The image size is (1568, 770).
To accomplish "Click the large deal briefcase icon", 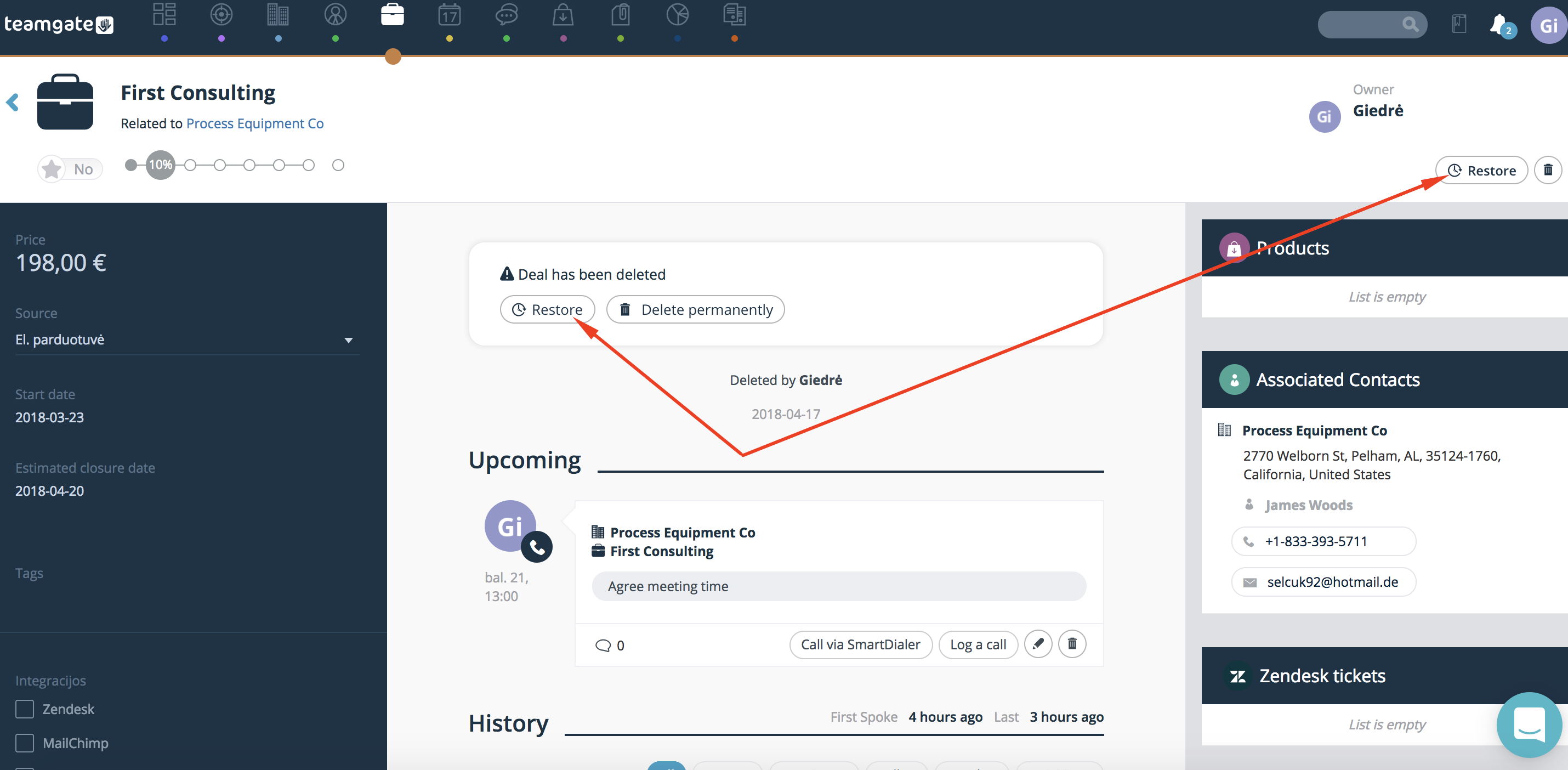I will [x=65, y=102].
